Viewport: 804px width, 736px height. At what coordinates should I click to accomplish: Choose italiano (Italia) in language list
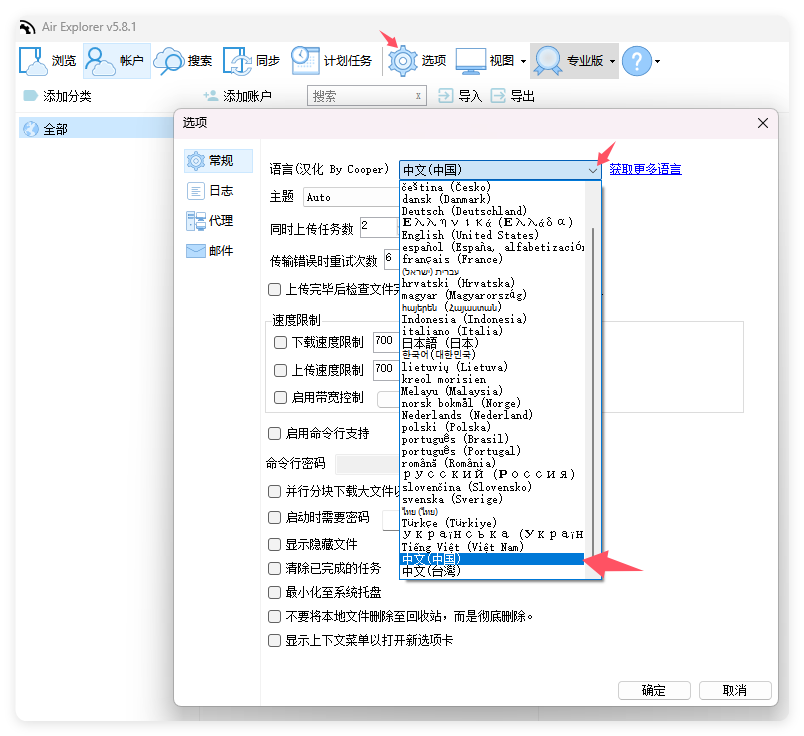pos(492,331)
